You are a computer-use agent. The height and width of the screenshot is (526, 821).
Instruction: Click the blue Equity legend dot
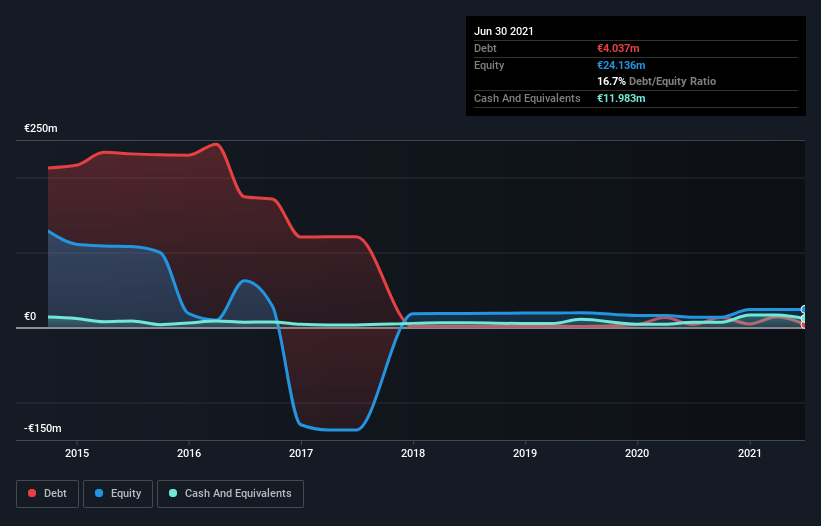tap(99, 493)
